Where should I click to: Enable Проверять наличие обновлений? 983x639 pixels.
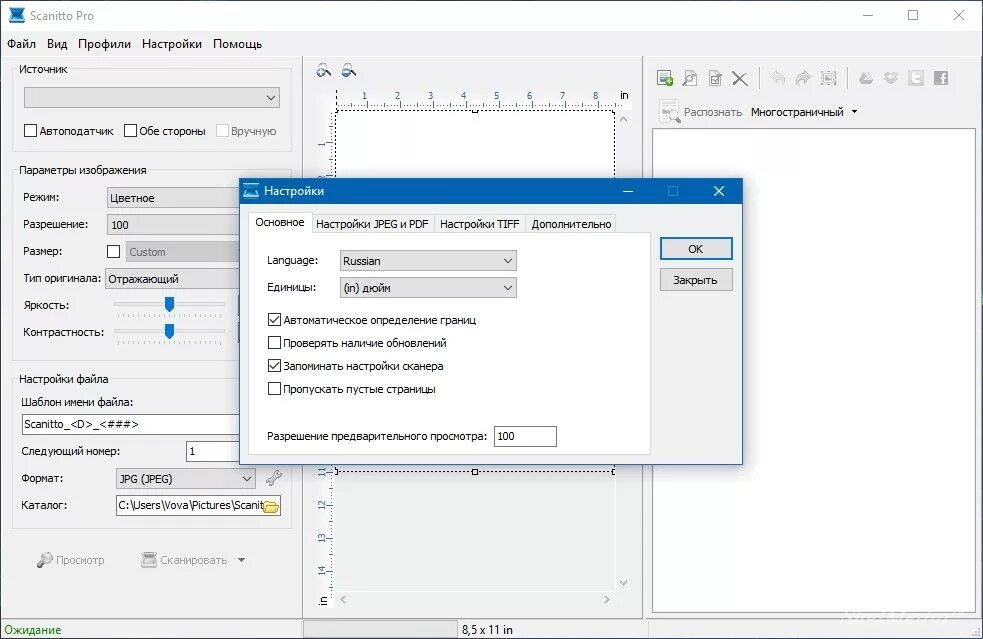tap(274, 343)
